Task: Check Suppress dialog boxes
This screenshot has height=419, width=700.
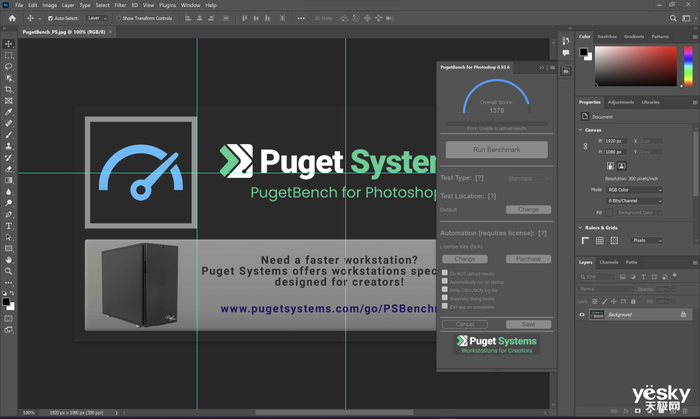Action: click(445, 298)
